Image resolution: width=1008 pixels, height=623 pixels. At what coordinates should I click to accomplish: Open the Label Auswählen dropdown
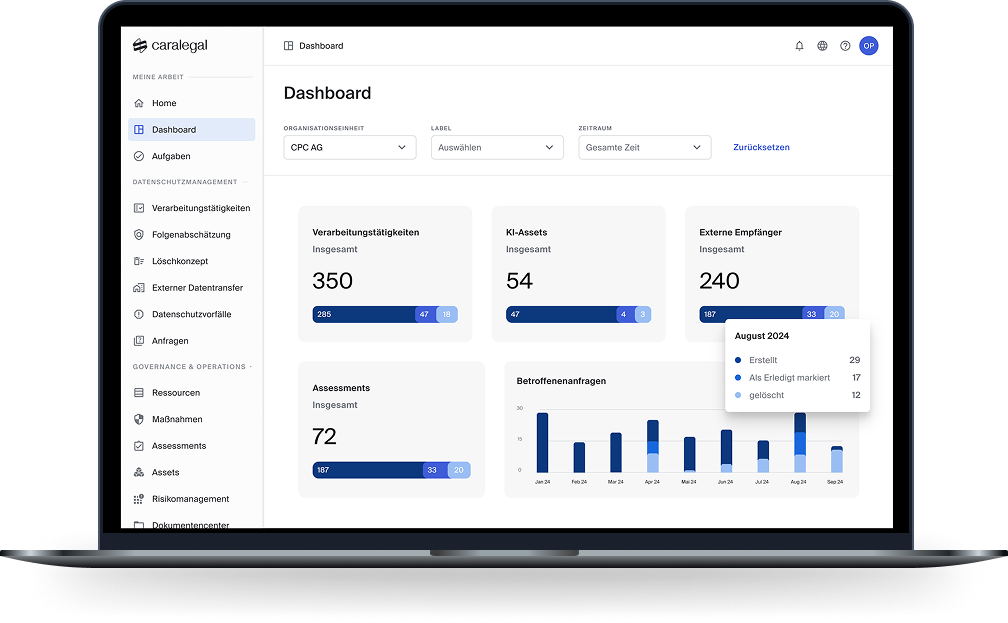(x=497, y=147)
